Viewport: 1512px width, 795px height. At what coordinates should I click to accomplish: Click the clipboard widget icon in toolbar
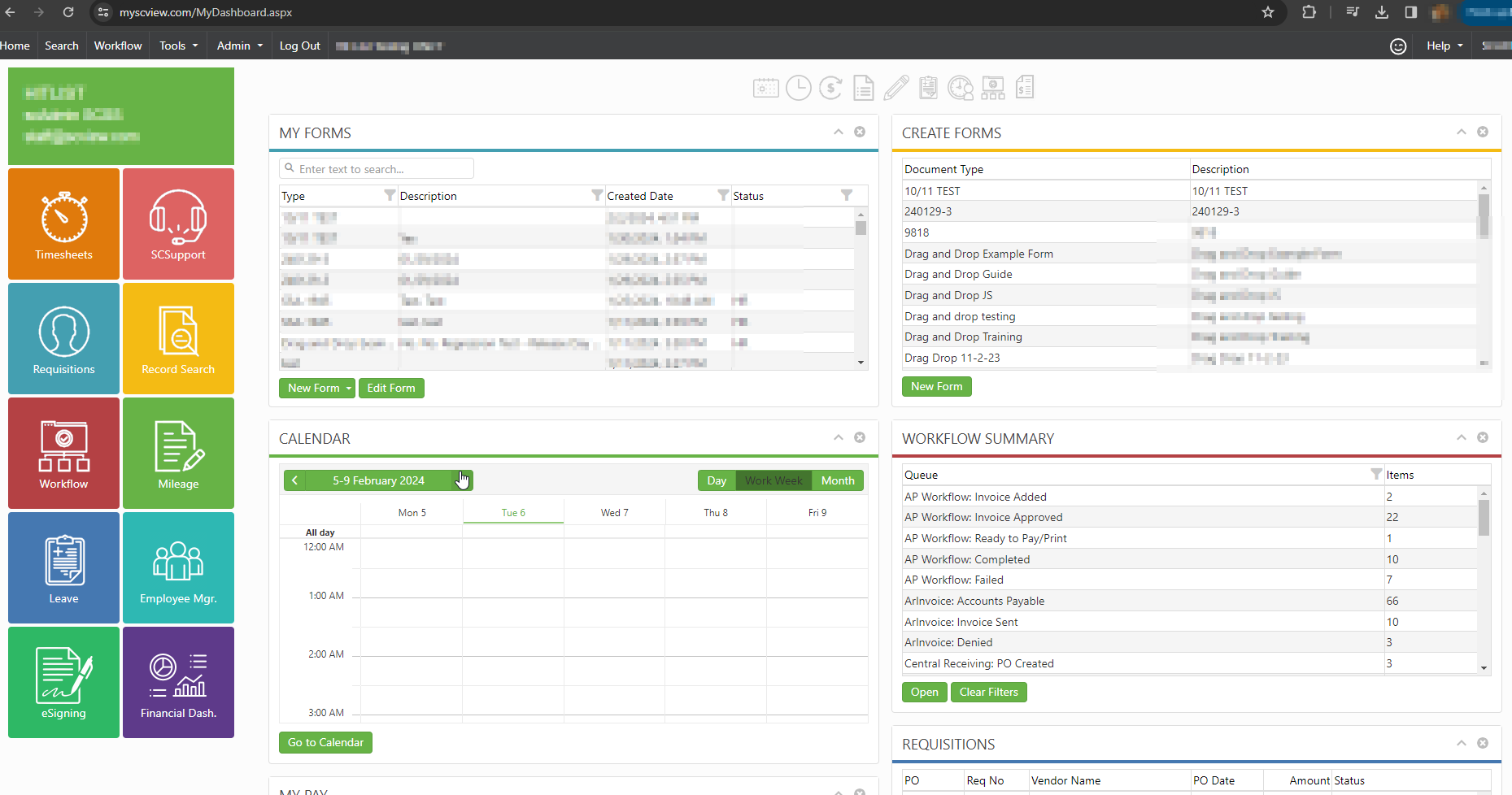(928, 88)
